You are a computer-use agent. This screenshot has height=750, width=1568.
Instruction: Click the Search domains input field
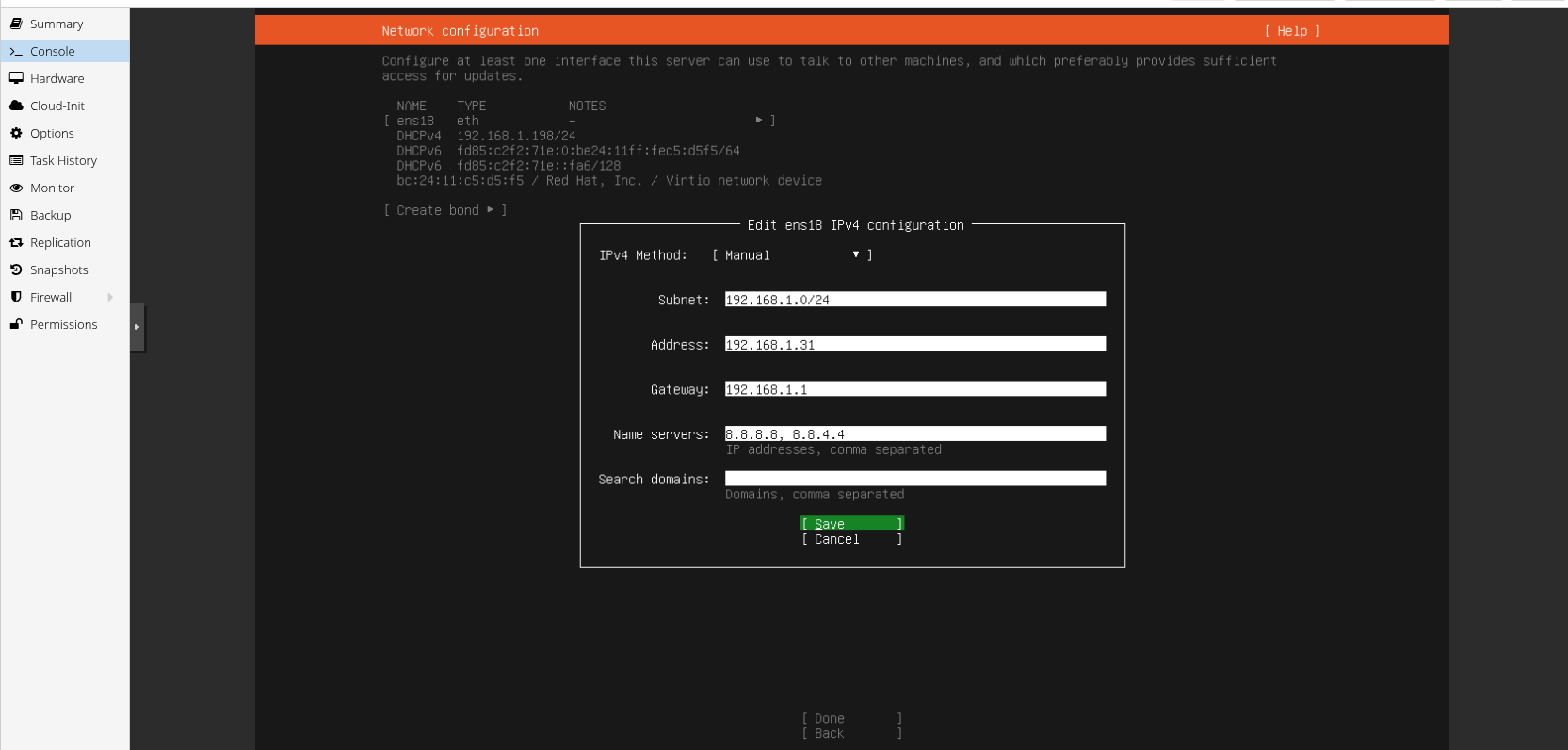915,479
